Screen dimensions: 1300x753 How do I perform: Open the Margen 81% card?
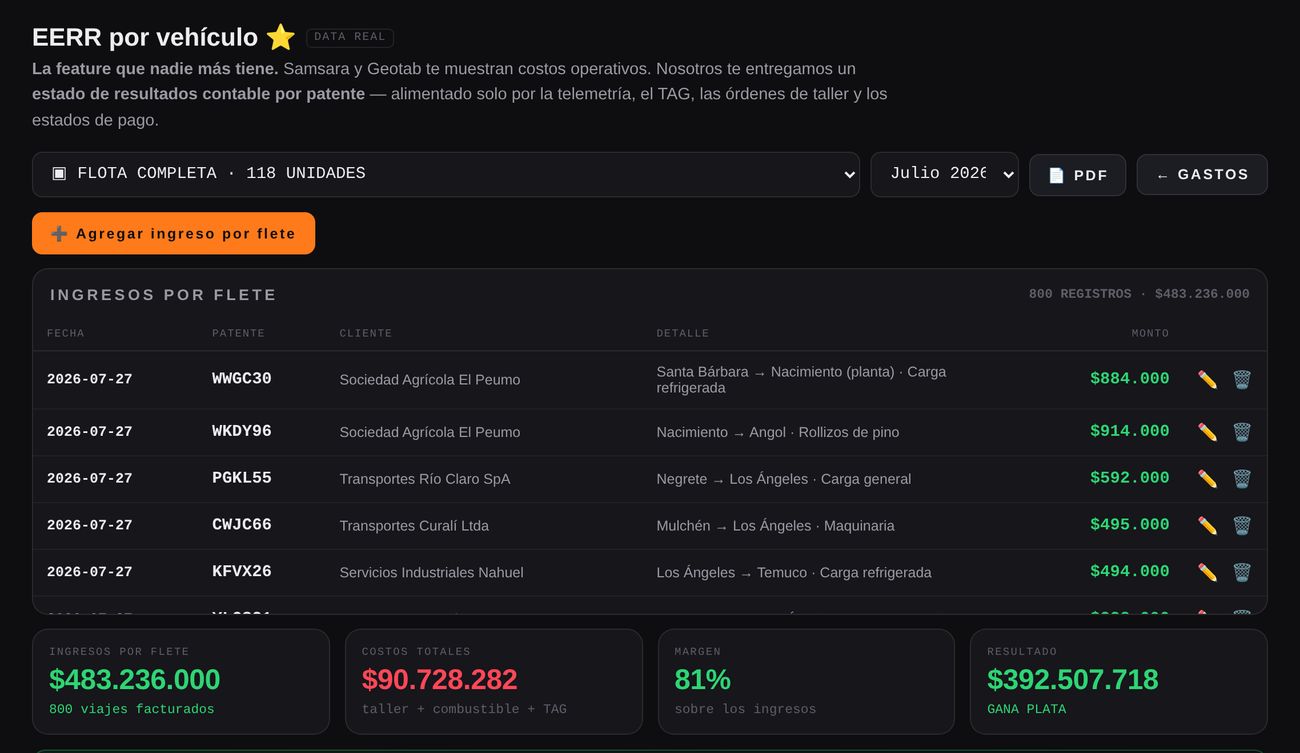click(806, 682)
